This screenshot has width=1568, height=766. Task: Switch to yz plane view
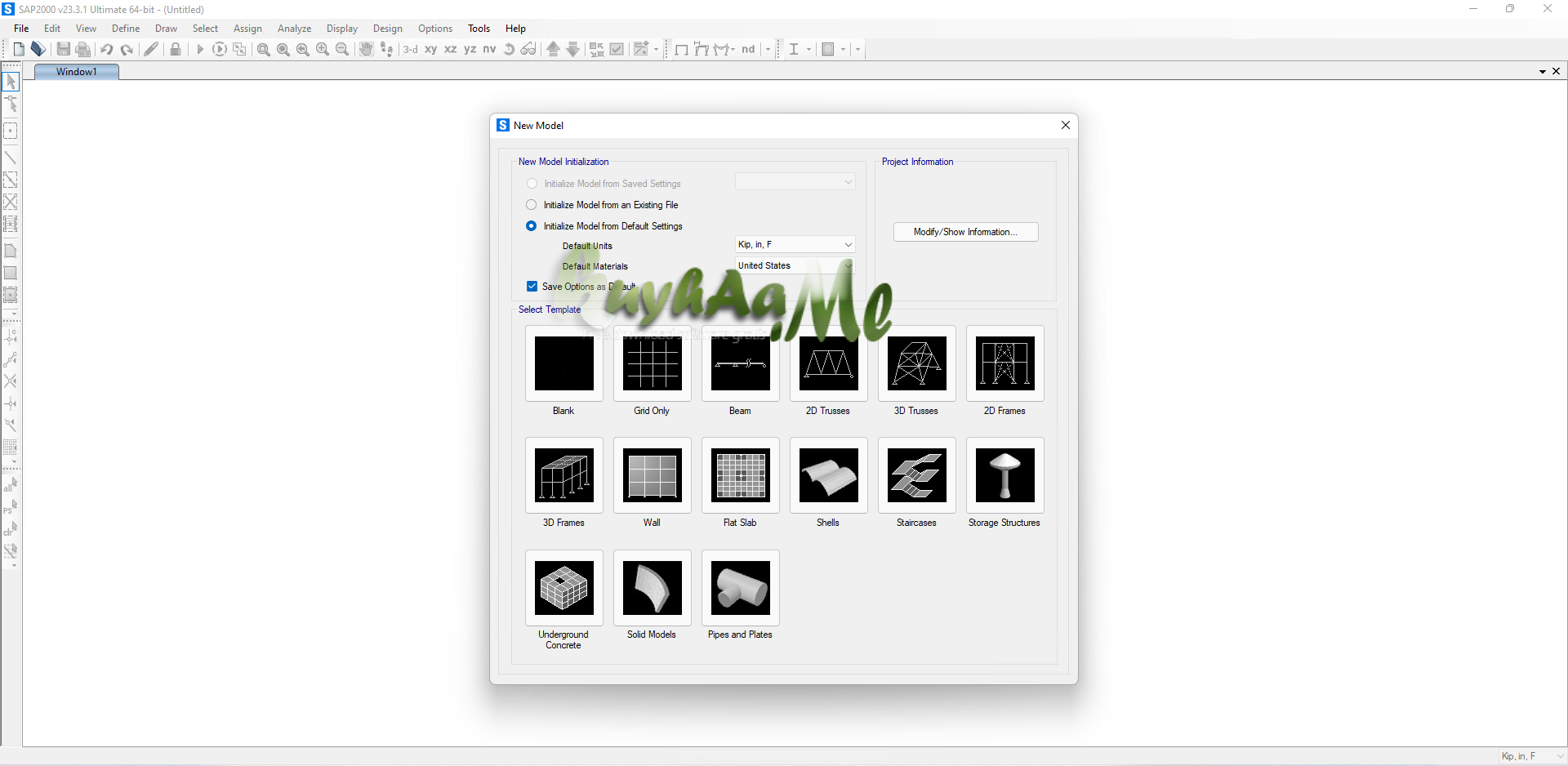point(470,49)
